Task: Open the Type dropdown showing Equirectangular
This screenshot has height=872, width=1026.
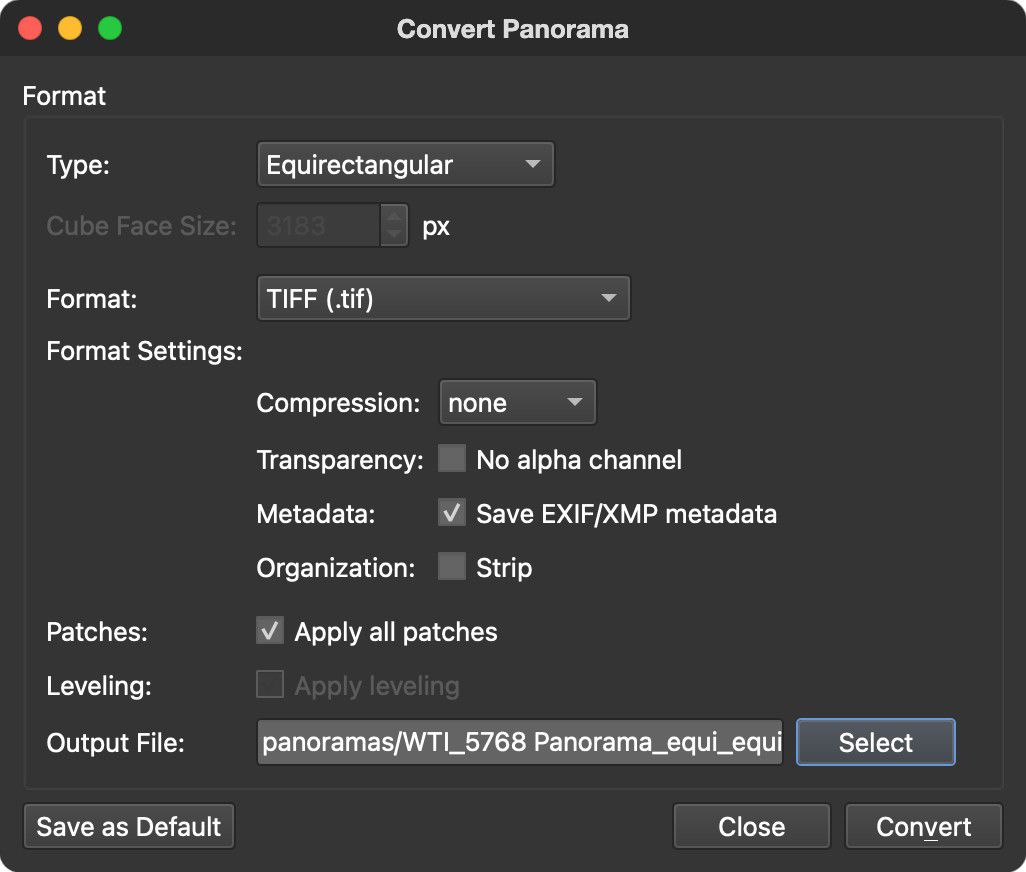Action: 406,164
